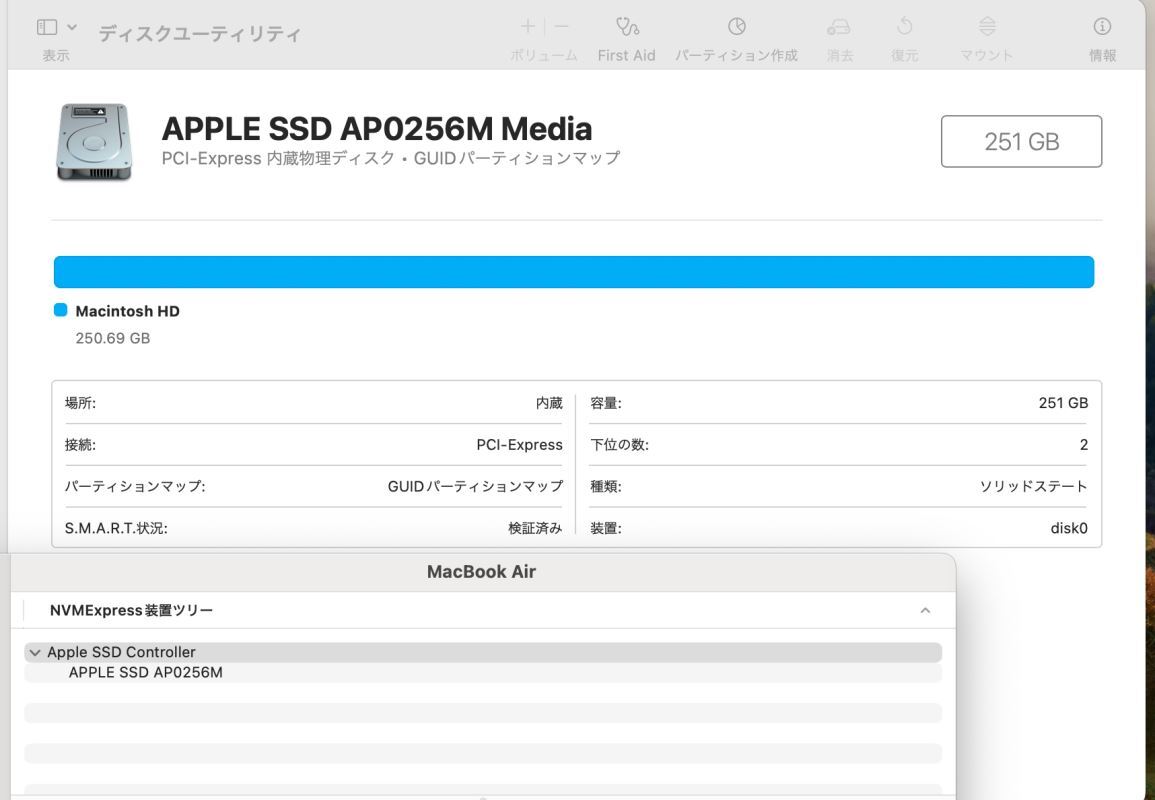Click the minus remove volume button

point(561,27)
